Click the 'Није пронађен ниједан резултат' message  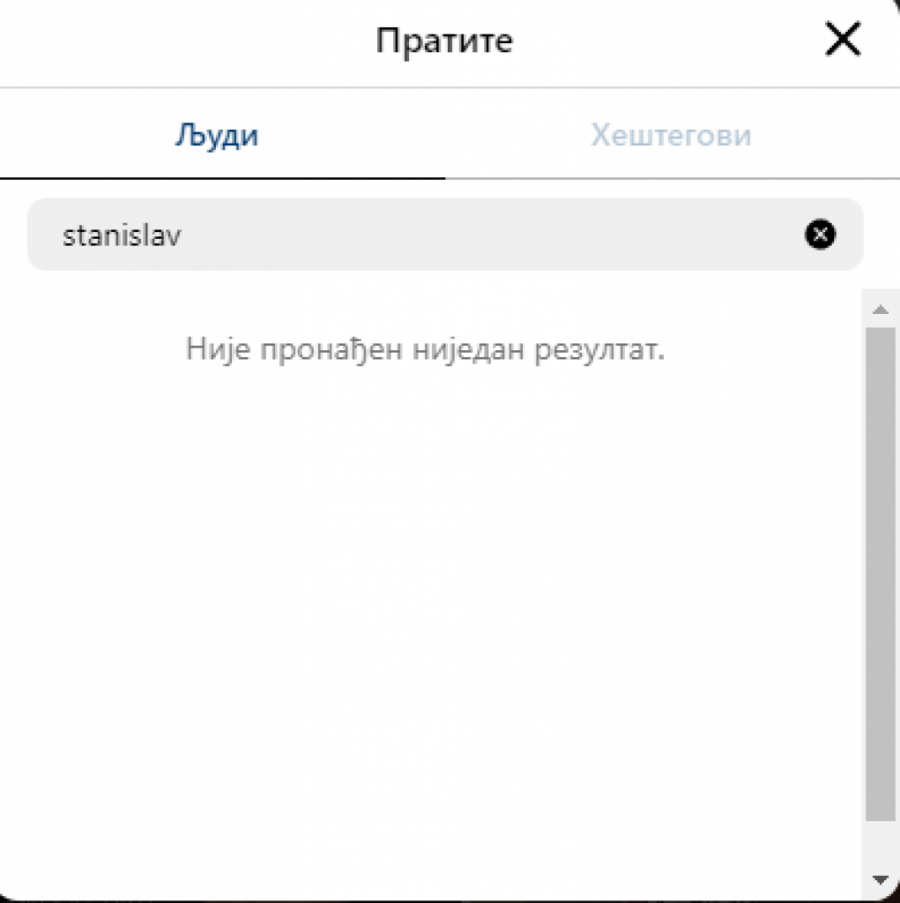(x=425, y=351)
